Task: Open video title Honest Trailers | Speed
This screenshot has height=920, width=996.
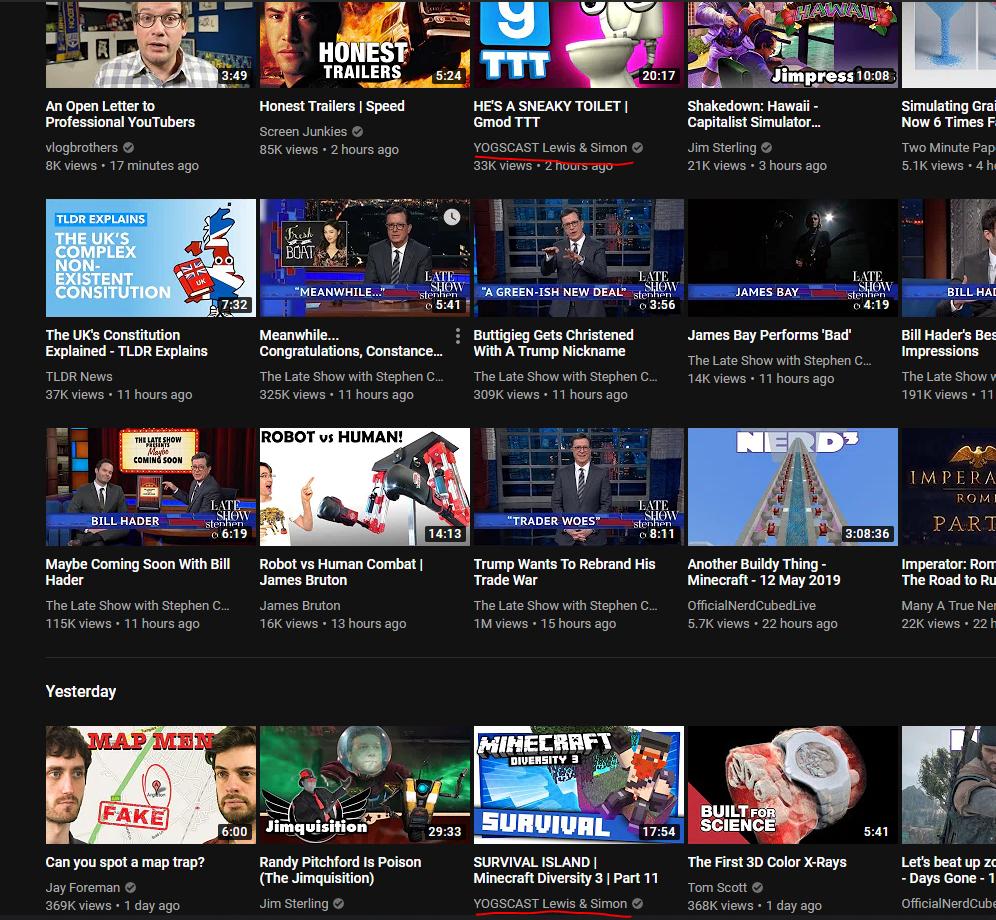Action: coord(332,106)
